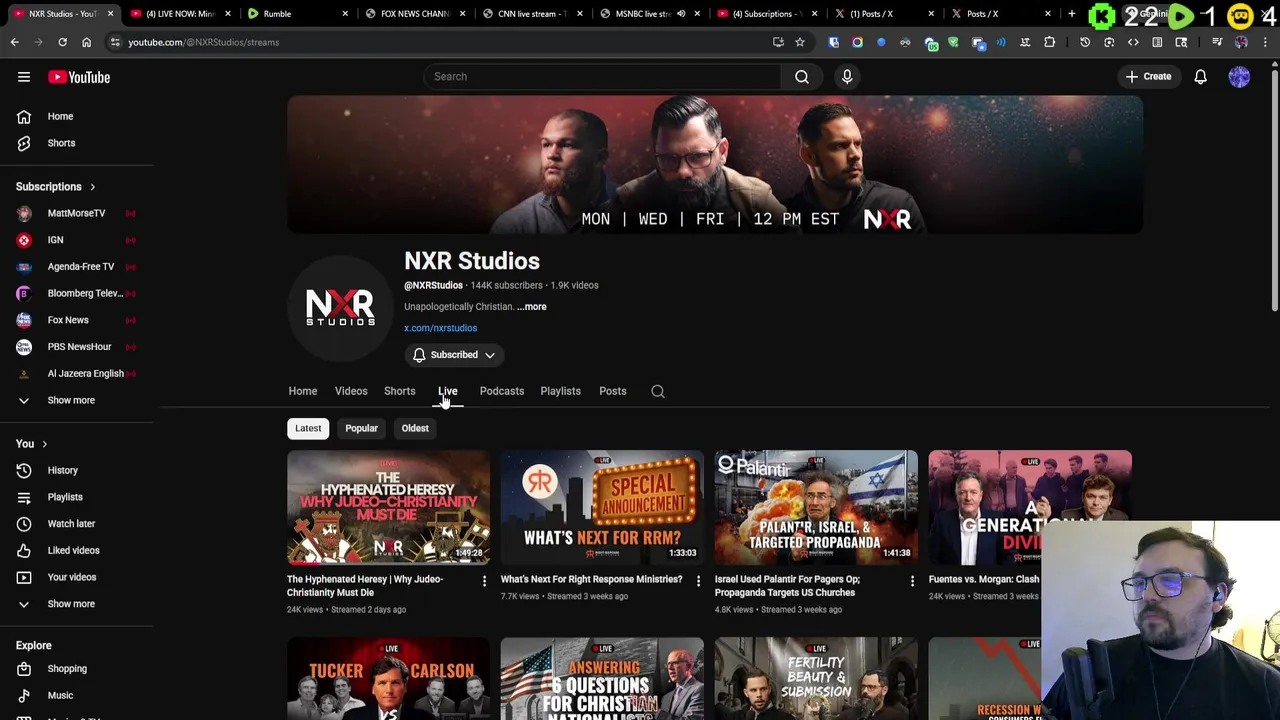Open the channel Shorts tab
Viewport: 1280px width, 720px height.
pyautogui.click(x=399, y=391)
